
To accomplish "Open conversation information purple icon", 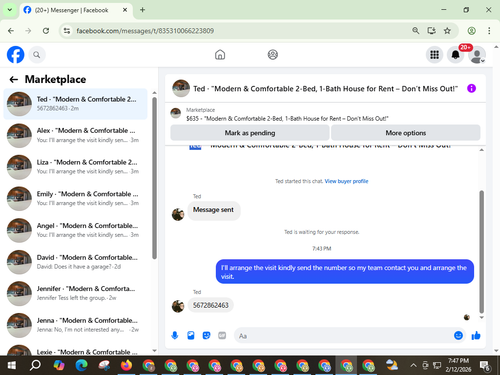I will [x=471, y=88].
